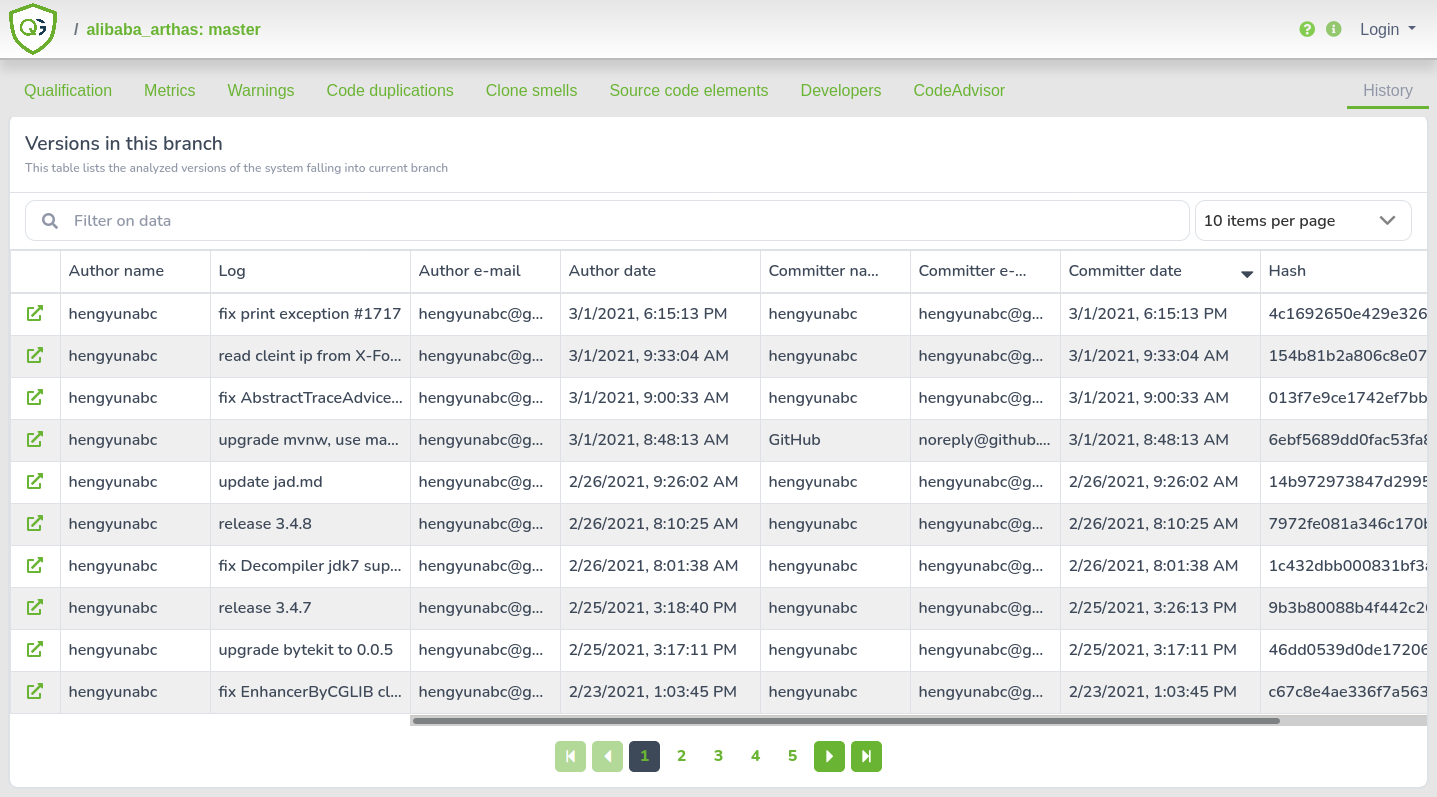
Task: Go to next page button
Action: pos(829,756)
